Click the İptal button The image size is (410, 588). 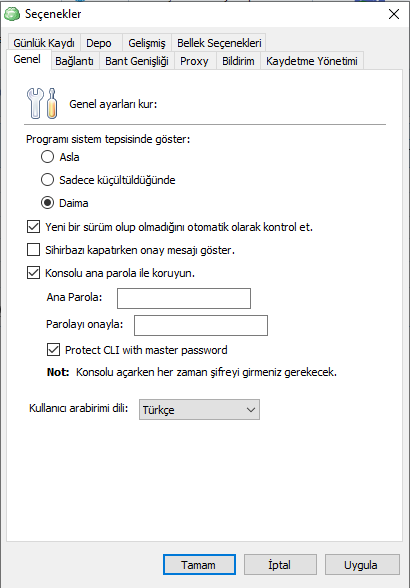coord(280,565)
